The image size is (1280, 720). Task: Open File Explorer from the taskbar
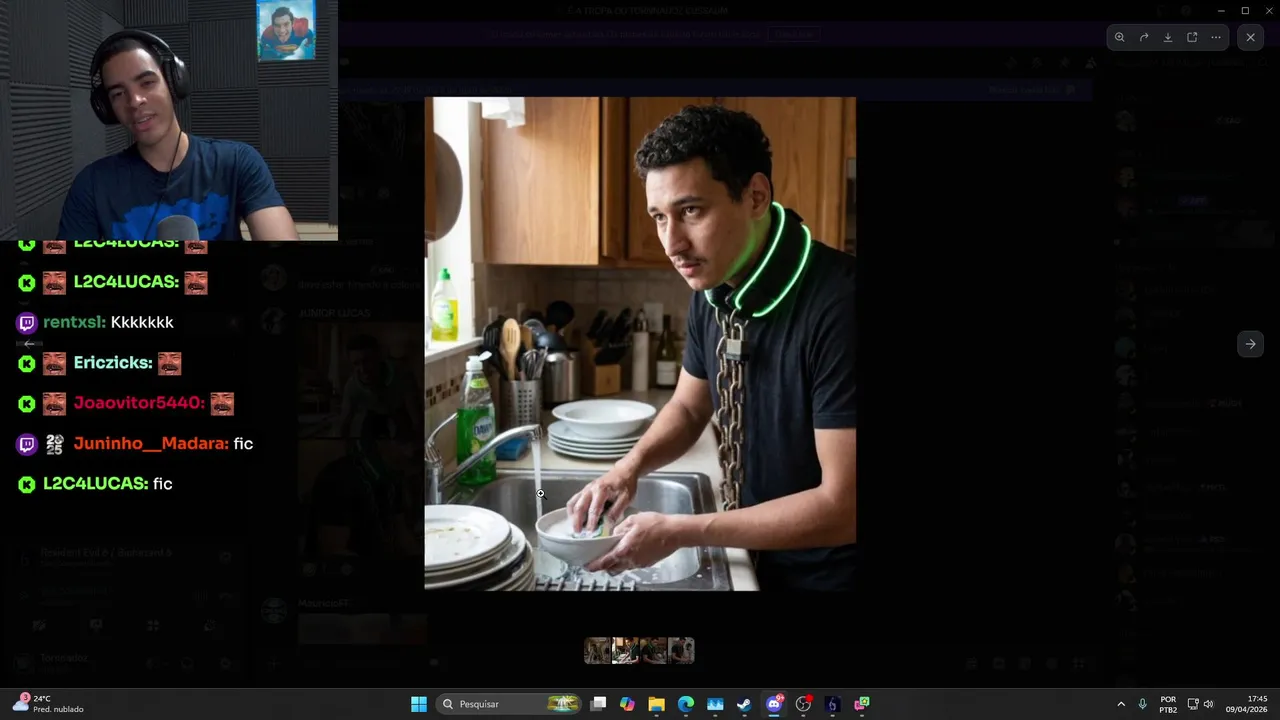[x=656, y=704]
